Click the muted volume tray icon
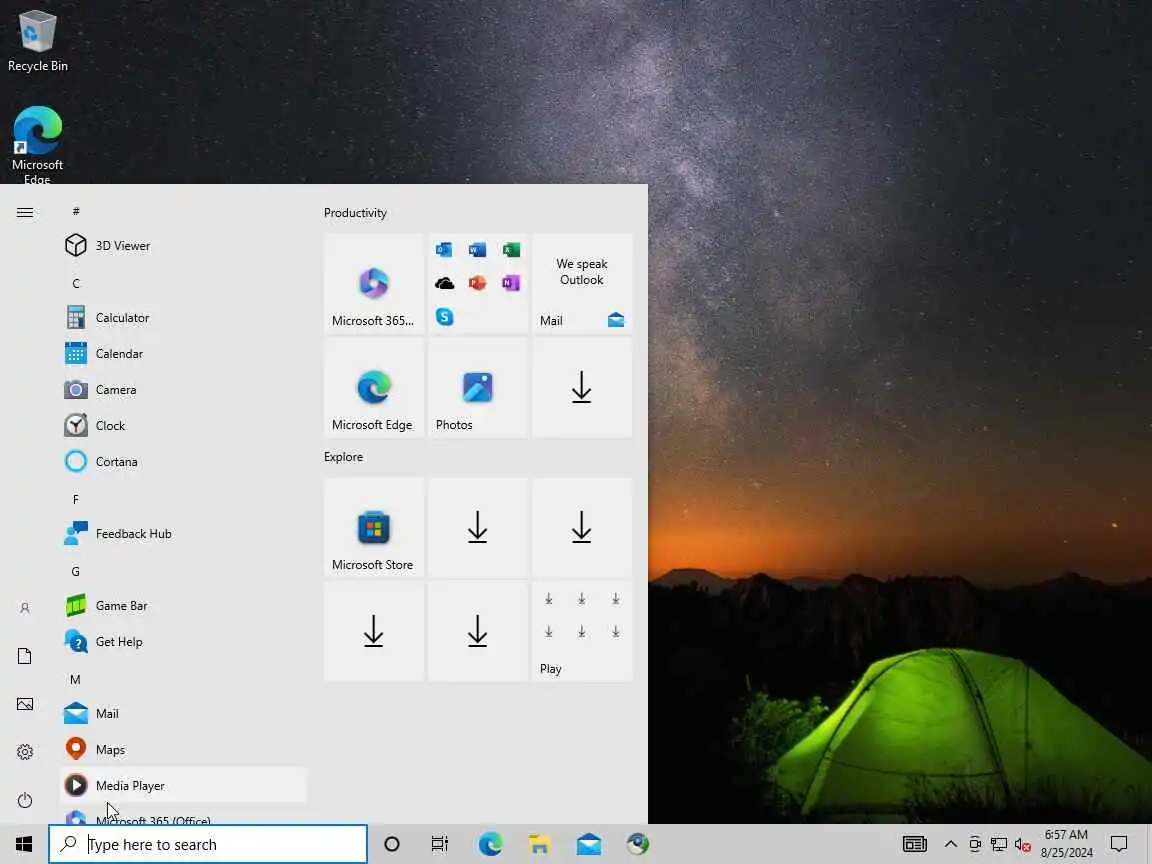The image size is (1152, 864). (x=1023, y=844)
